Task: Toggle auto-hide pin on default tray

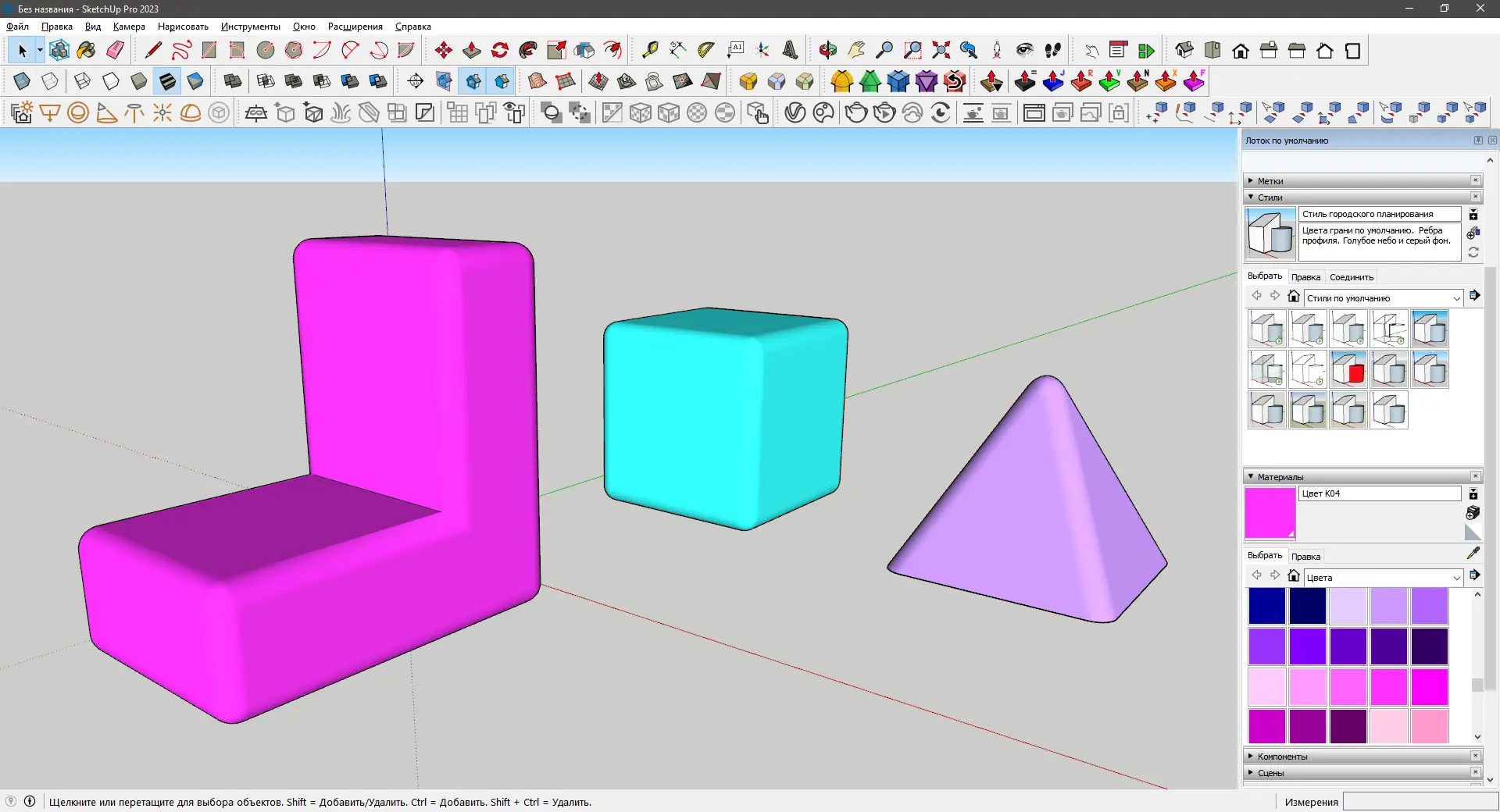Action: [x=1478, y=141]
